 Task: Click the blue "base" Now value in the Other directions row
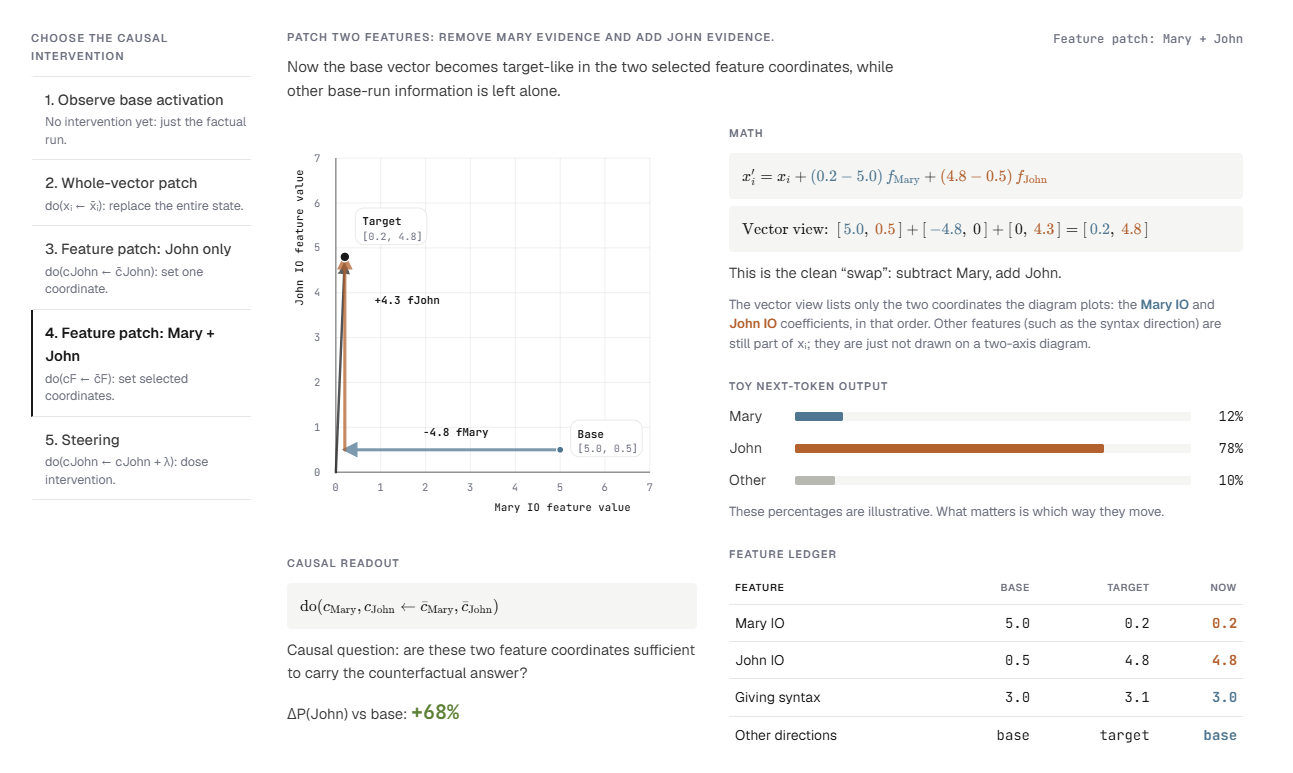coord(1220,735)
